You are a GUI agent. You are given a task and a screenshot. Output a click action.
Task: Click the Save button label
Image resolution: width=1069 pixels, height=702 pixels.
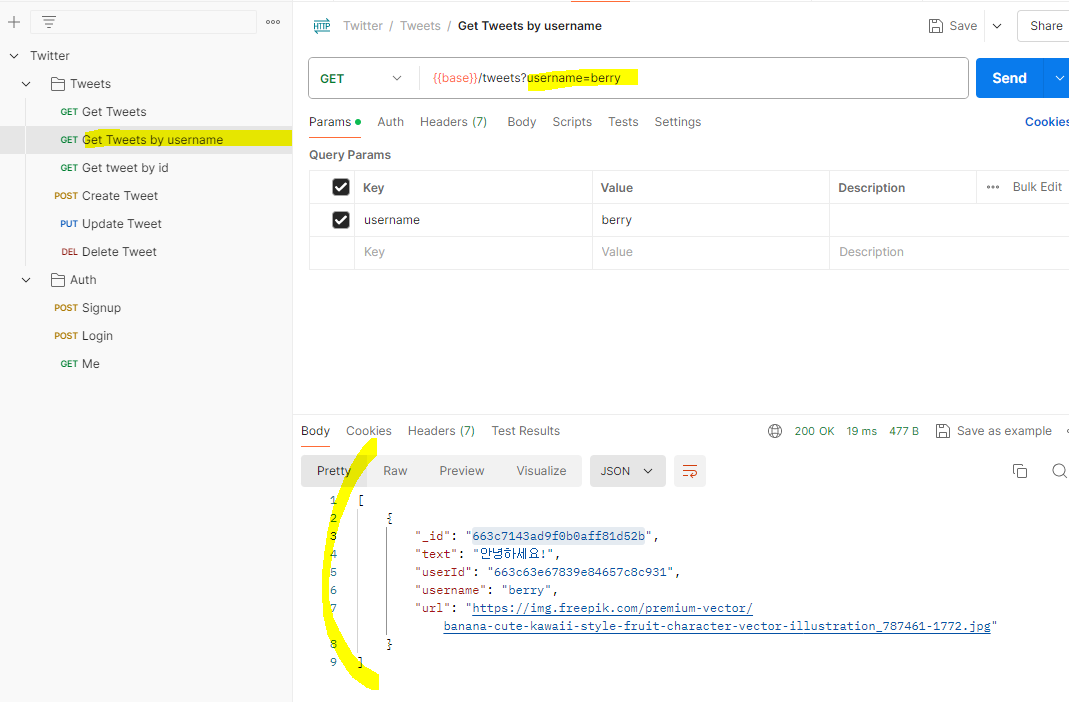point(963,26)
